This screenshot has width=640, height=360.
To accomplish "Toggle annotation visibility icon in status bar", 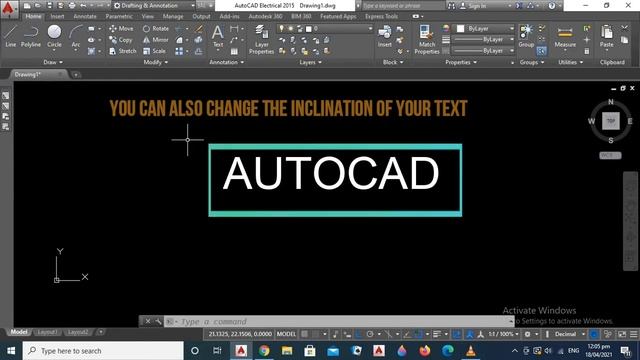I will coord(469,334).
